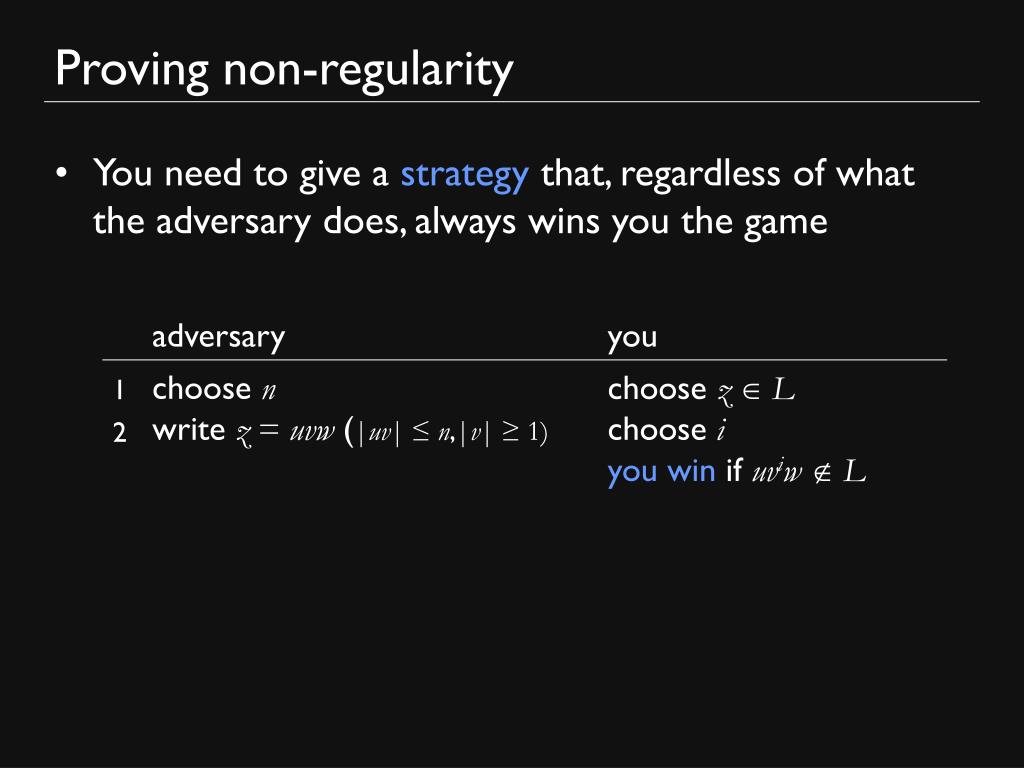Click the slide title Proving non-regularity
Image resolution: width=1024 pixels, height=768 pixels.
coord(284,70)
